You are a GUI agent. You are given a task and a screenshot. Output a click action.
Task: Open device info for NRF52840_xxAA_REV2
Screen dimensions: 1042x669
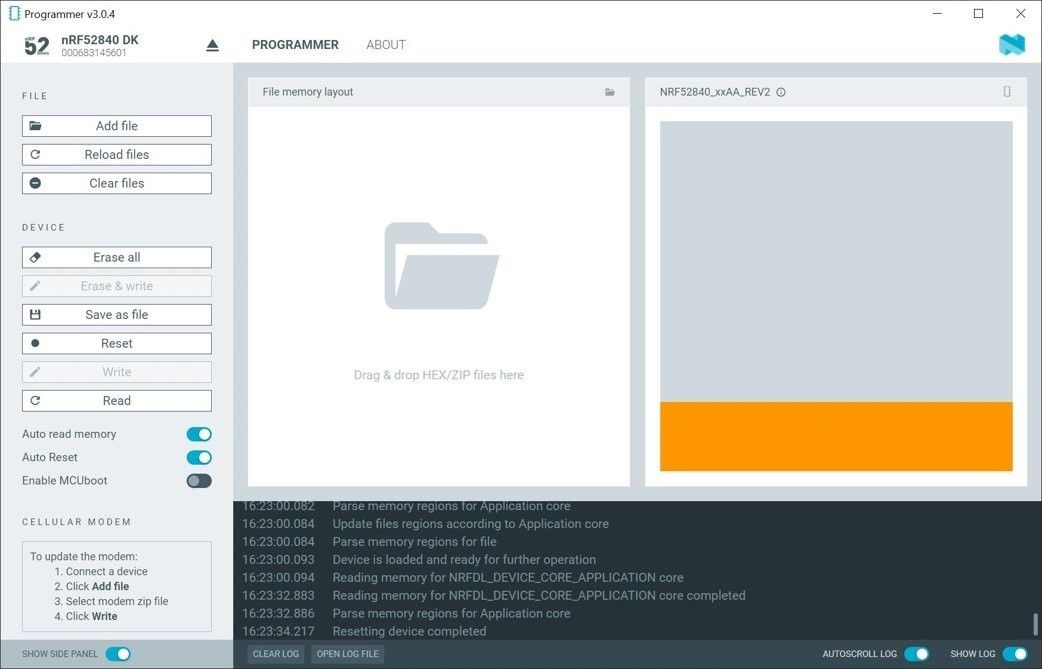pos(780,92)
